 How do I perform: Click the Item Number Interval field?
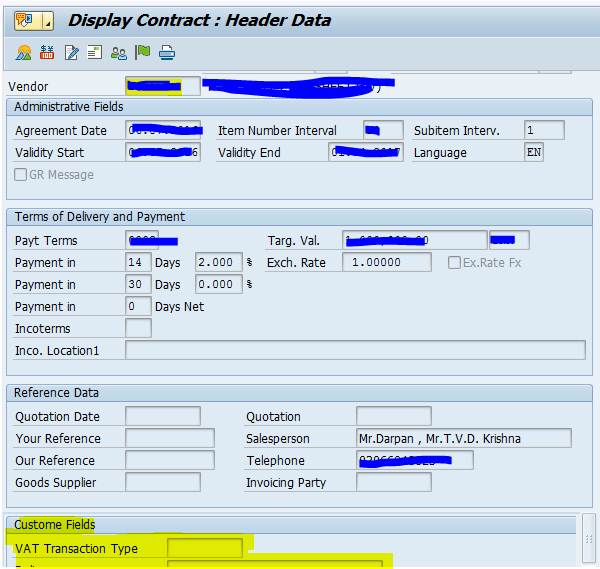tap(383, 130)
